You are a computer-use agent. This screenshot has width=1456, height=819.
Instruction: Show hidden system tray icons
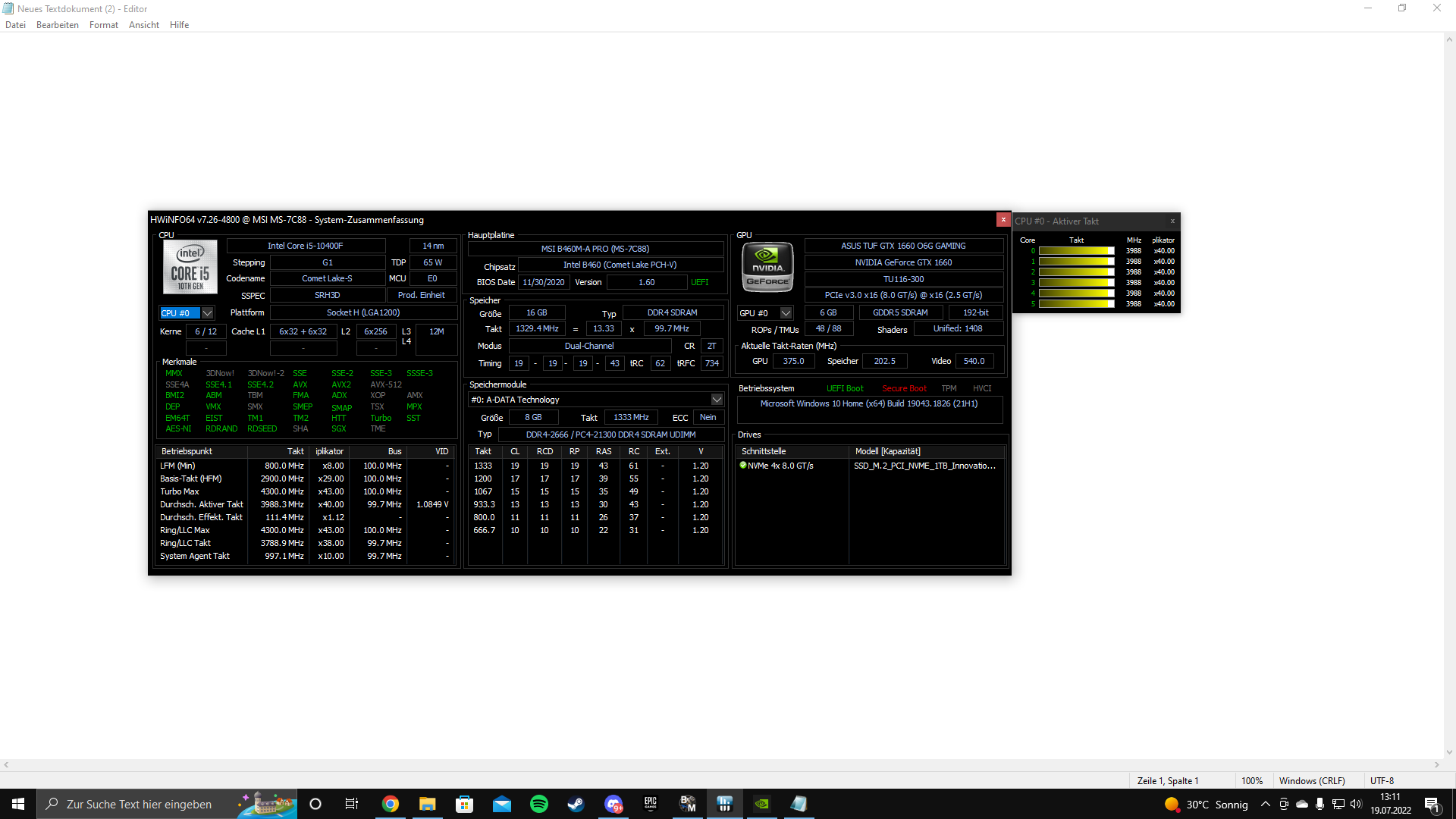(1265, 804)
